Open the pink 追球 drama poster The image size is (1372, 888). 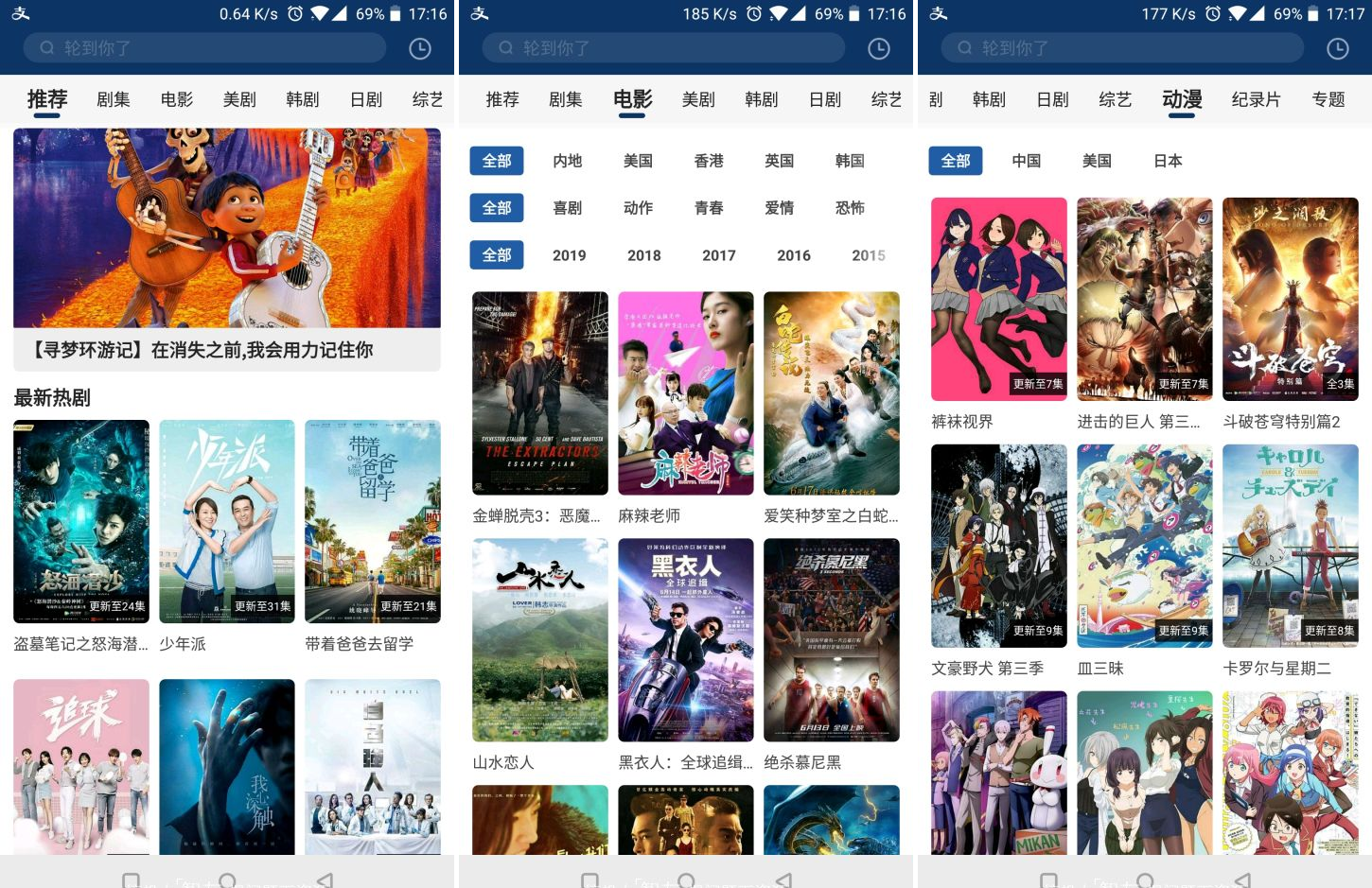(81, 767)
